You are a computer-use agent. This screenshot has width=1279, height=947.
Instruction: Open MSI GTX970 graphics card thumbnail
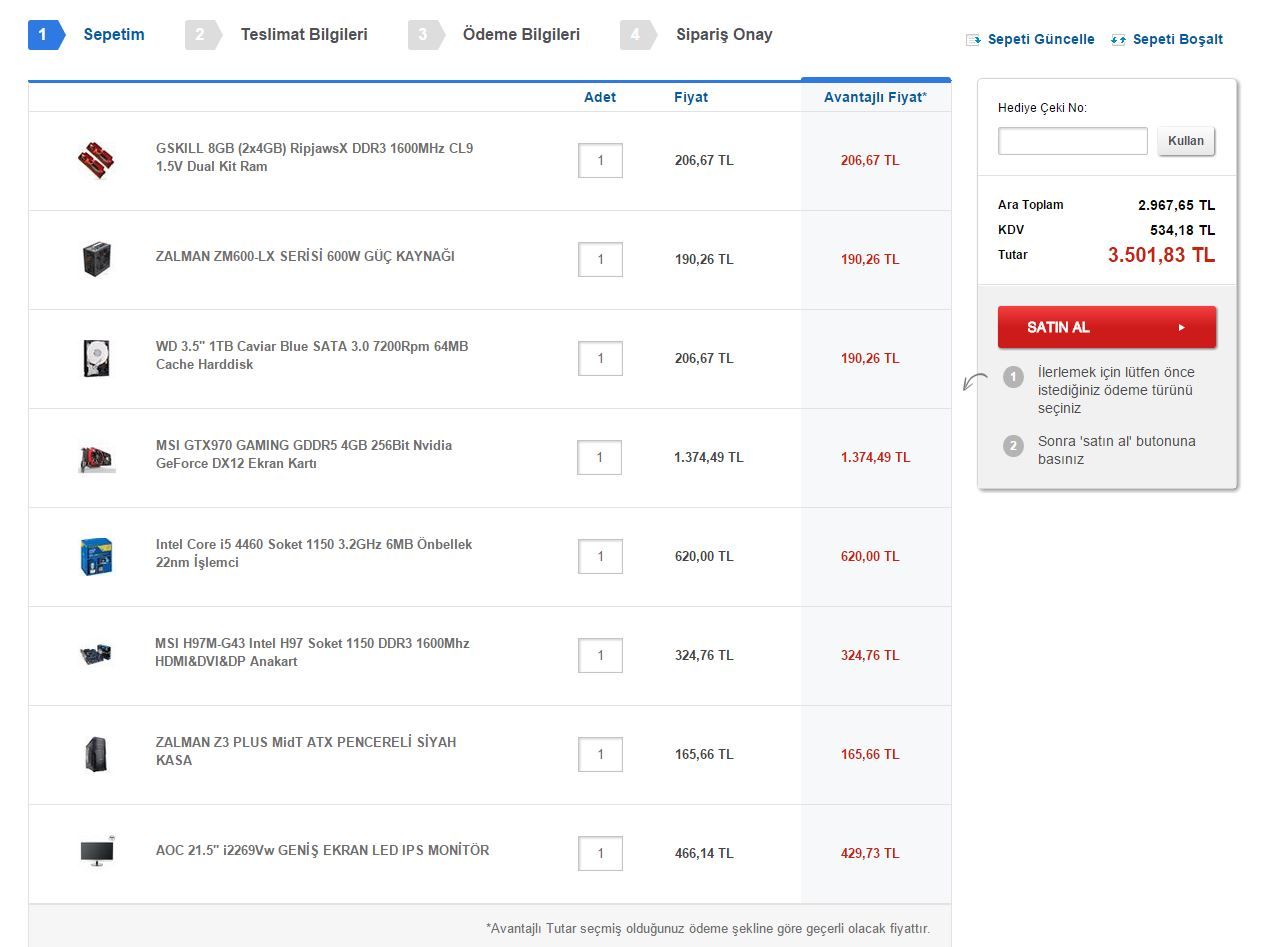pos(96,457)
